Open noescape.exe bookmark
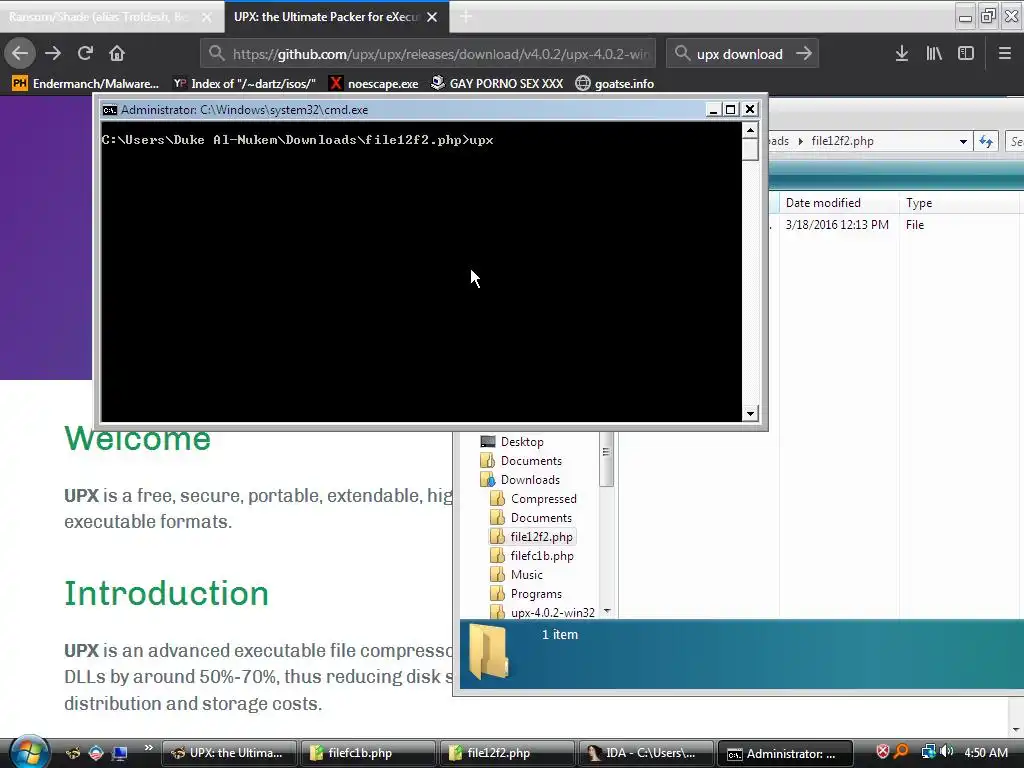Viewport: 1024px width, 768px height. 374,84
